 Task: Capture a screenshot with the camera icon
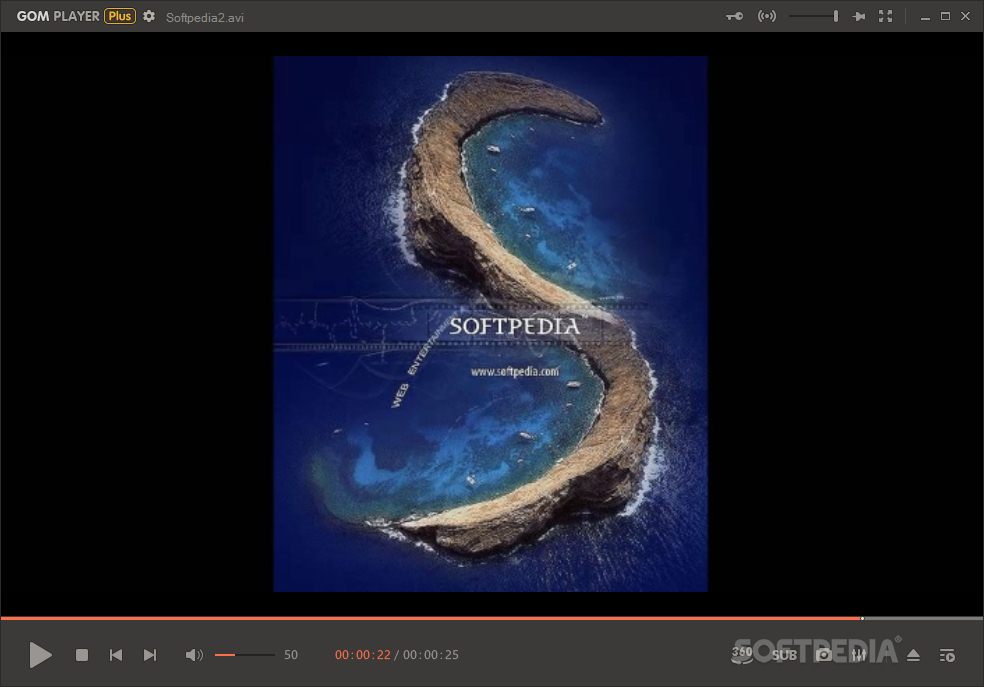[x=824, y=655]
